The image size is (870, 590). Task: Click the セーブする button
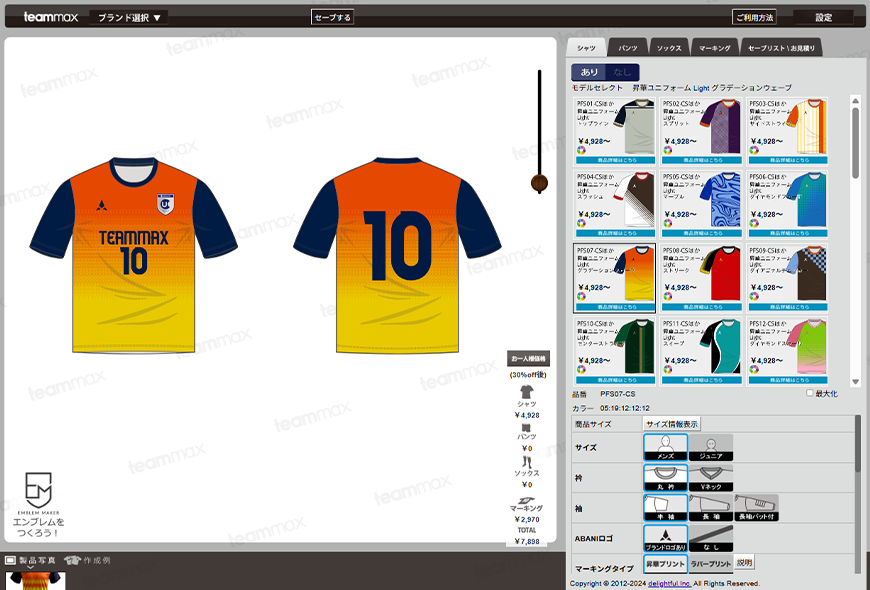click(332, 17)
